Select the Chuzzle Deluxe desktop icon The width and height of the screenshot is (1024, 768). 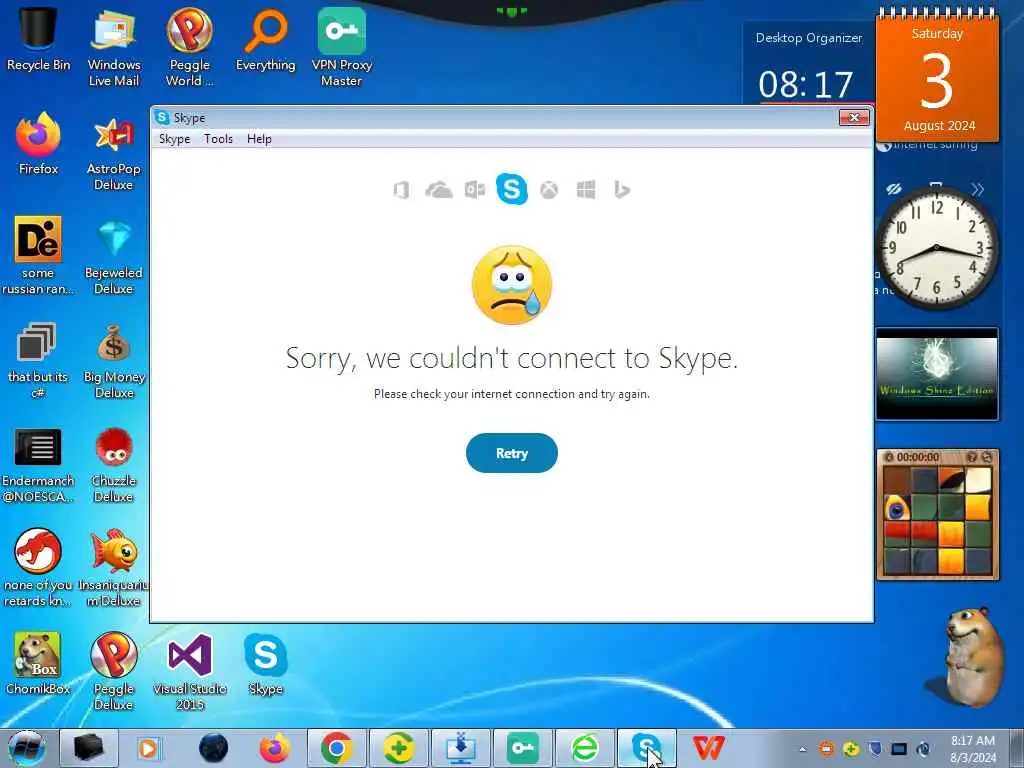tap(114, 465)
